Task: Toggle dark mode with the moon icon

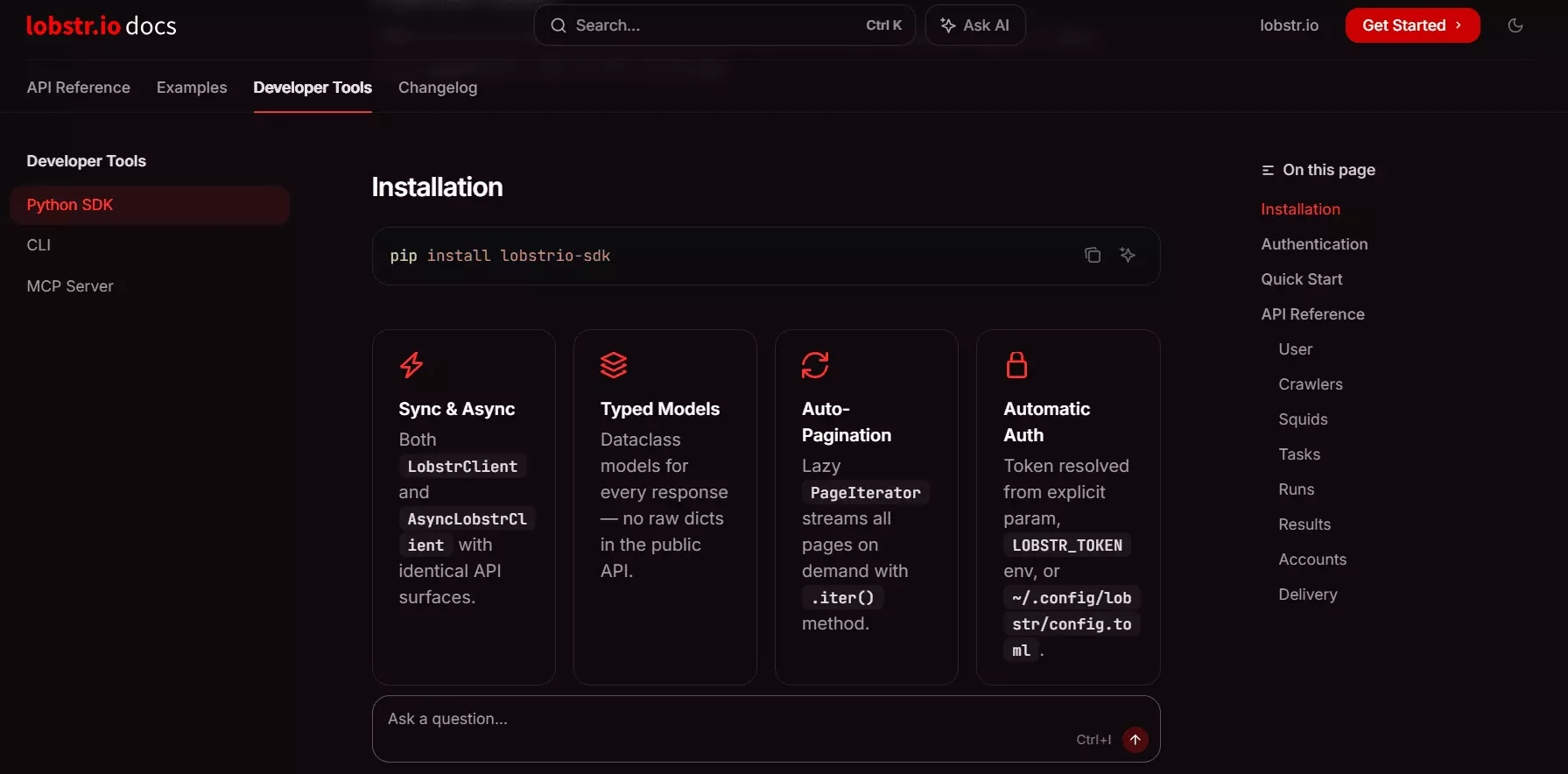Action: pyautogui.click(x=1515, y=25)
